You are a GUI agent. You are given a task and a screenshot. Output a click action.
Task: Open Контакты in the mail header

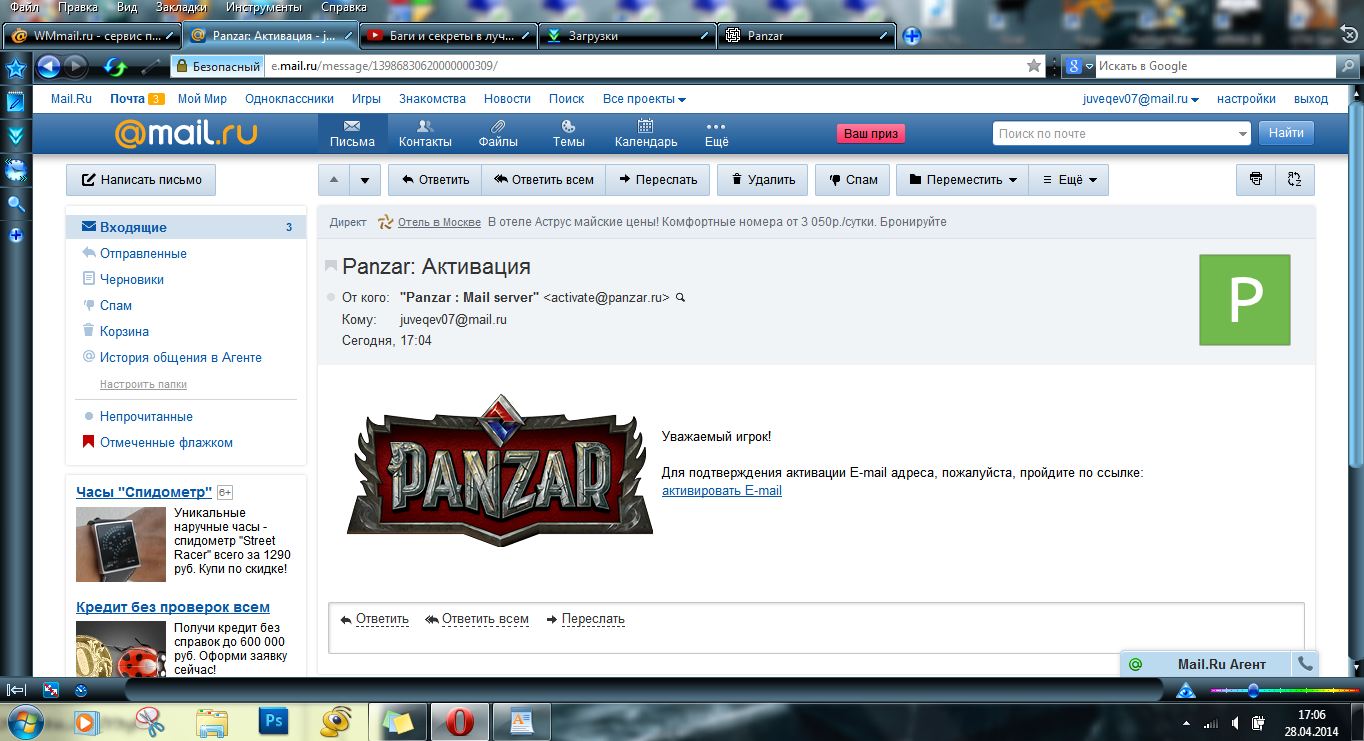click(x=425, y=133)
